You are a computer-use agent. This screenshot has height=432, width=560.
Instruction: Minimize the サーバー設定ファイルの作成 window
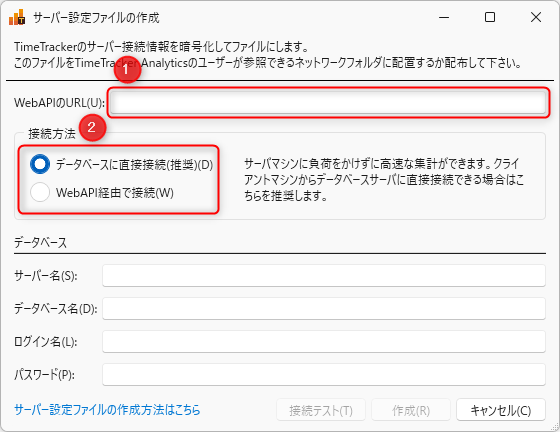click(x=444, y=17)
